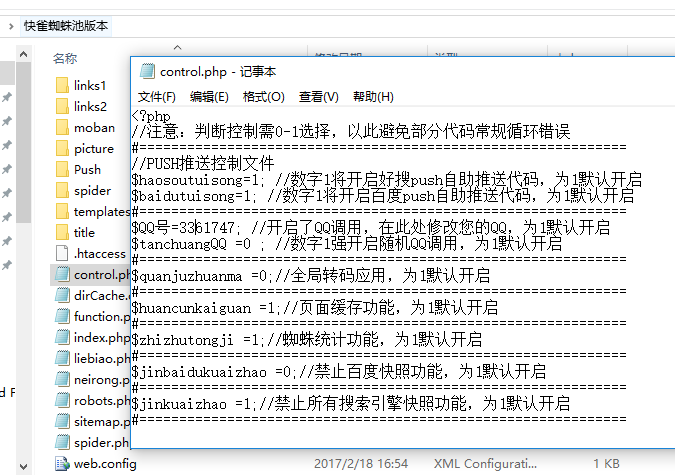This screenshot has width=675, height=475.
Task: Click the 1 KB size cell
Action: click(x=607, y=463)
